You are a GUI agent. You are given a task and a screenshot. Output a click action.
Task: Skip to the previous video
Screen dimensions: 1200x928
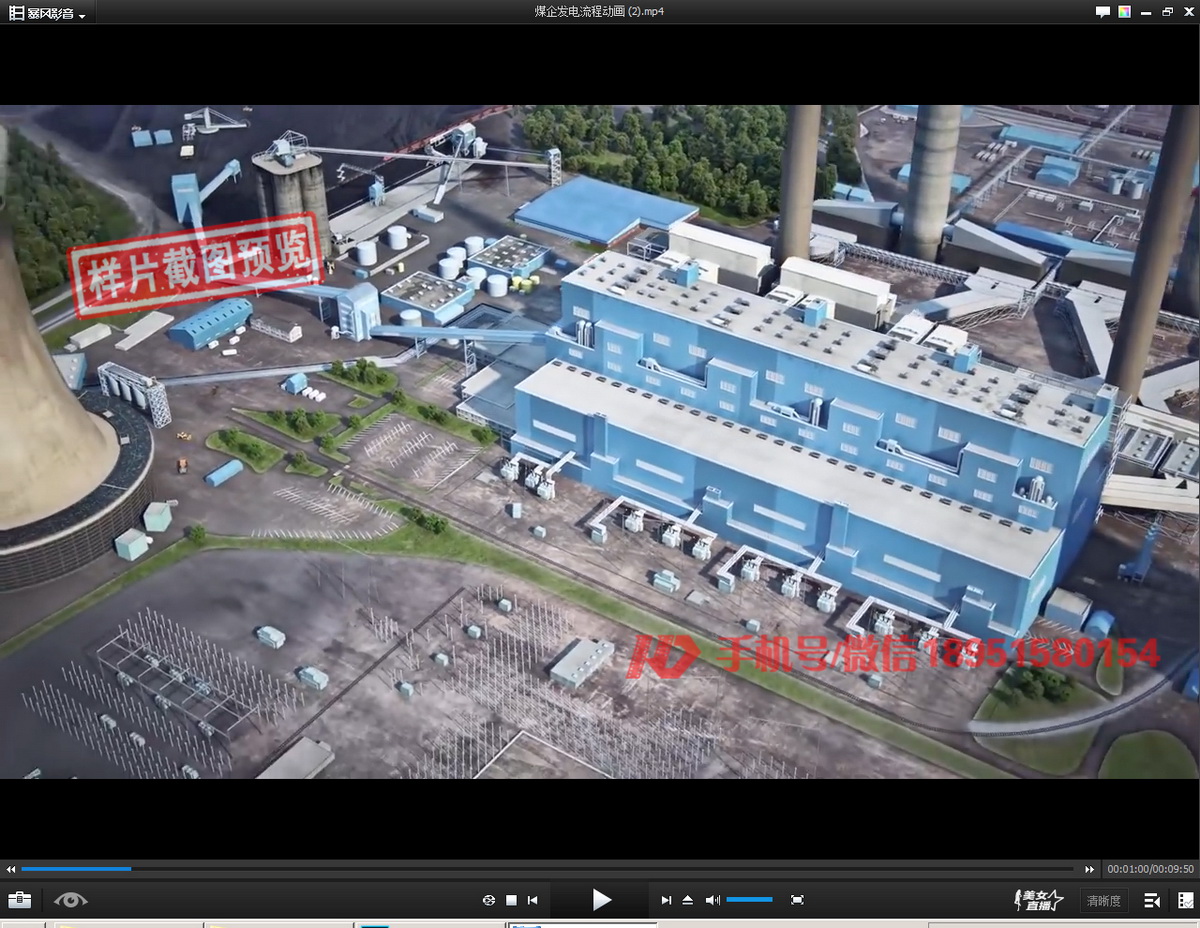coord(533,900)
